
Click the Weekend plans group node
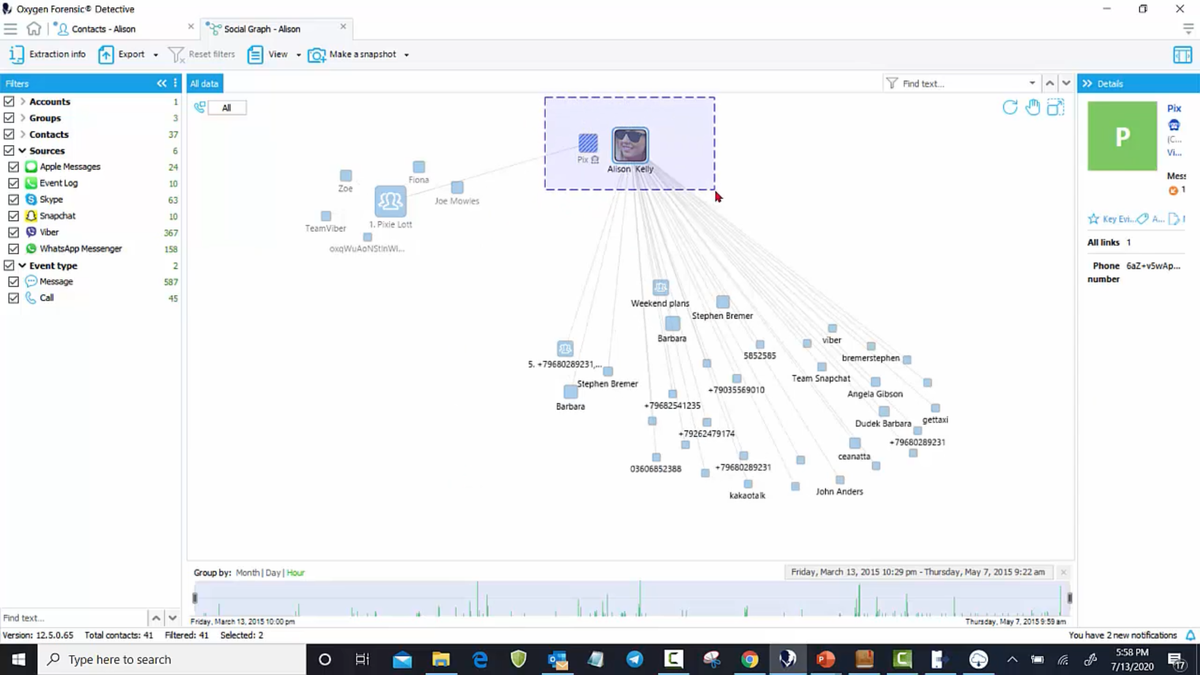(660, 288)
